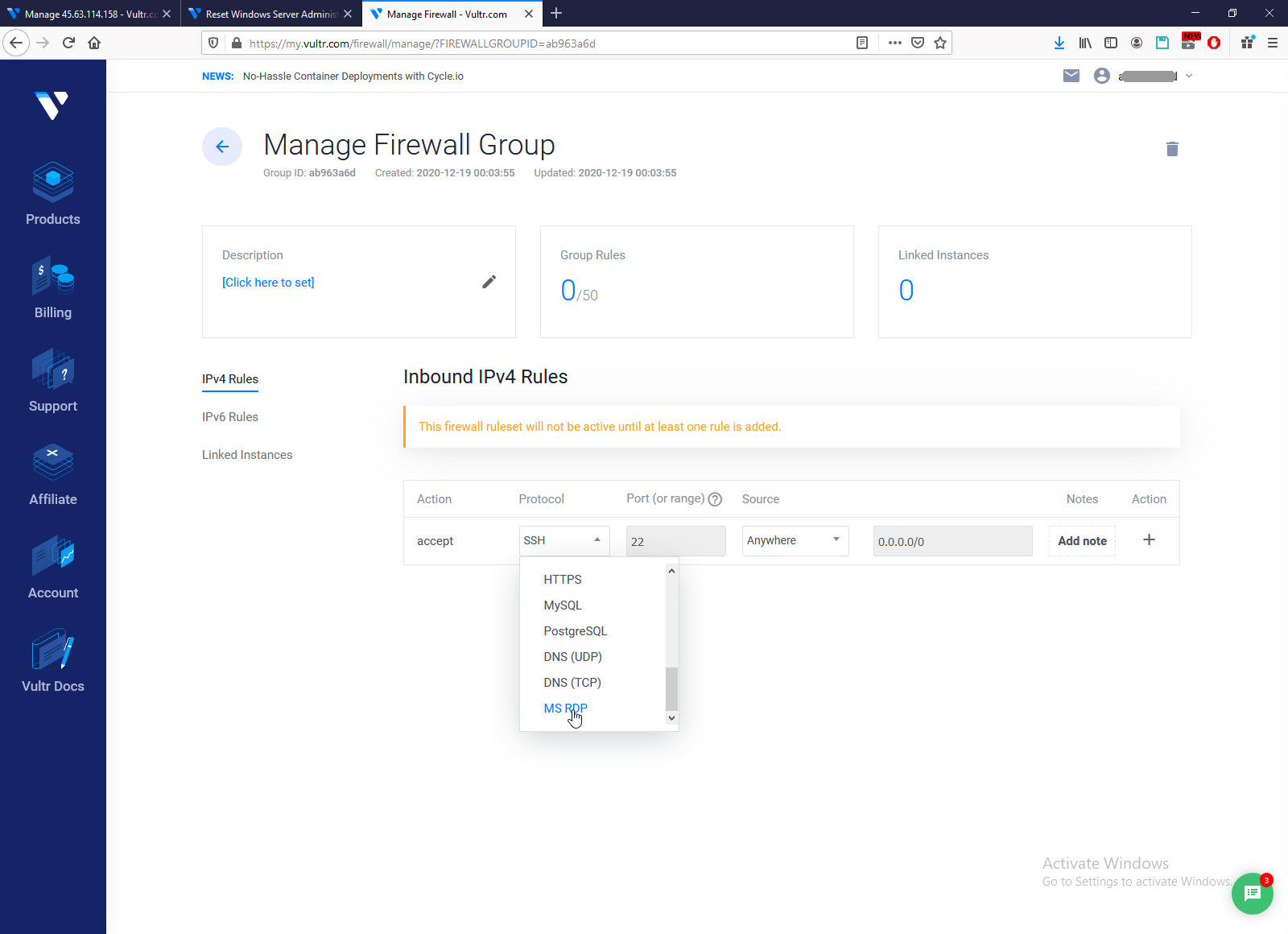Open the Source Anywhere dropdown
Screen dimensions: 1288x934
coord(795,540)
